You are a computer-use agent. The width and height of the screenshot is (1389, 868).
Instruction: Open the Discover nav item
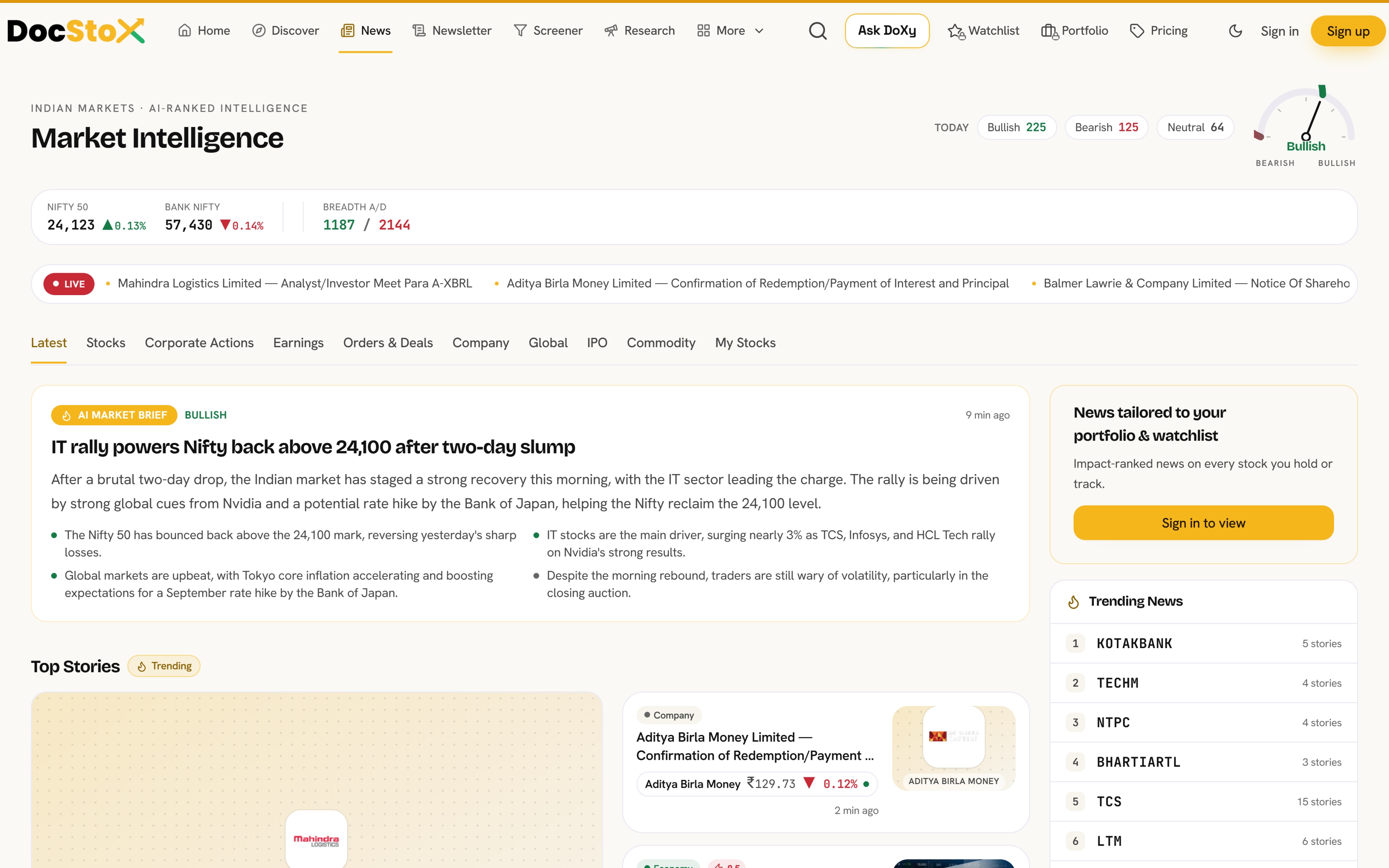(x=285, y=30)
